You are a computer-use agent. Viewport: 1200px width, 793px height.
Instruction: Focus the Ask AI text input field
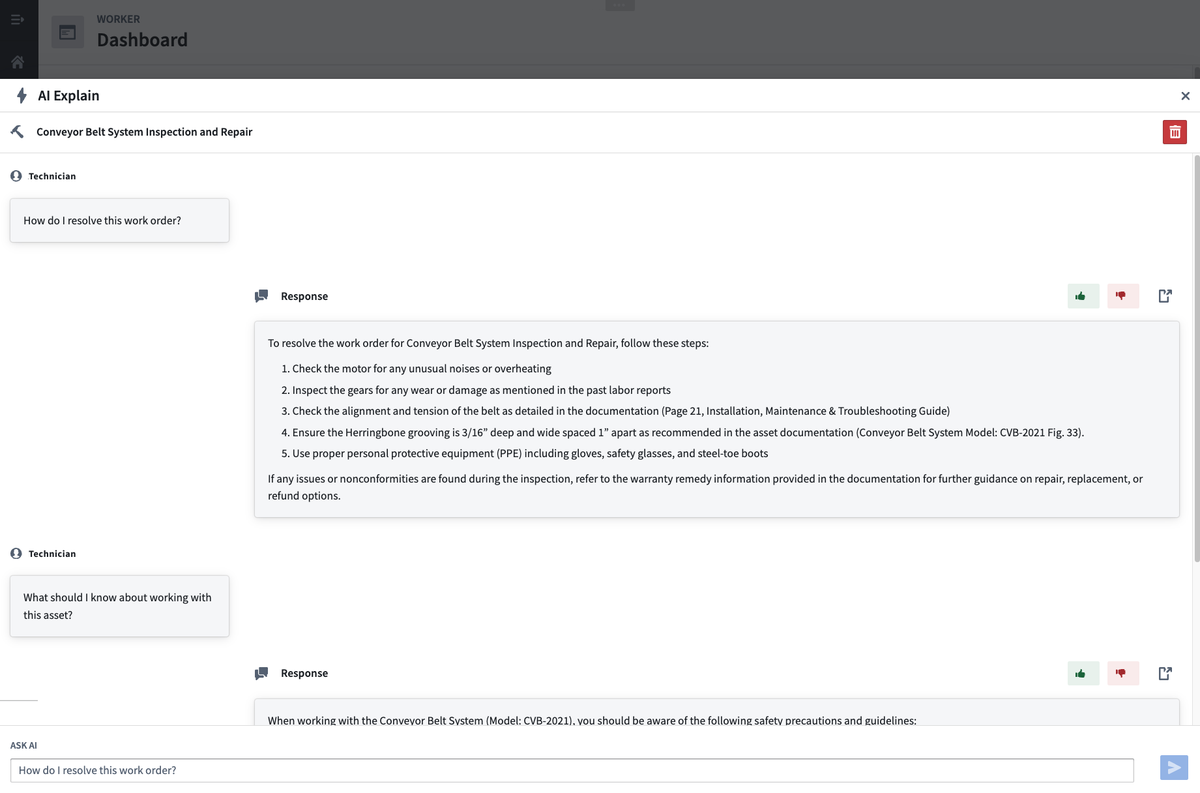pos(571,770)
